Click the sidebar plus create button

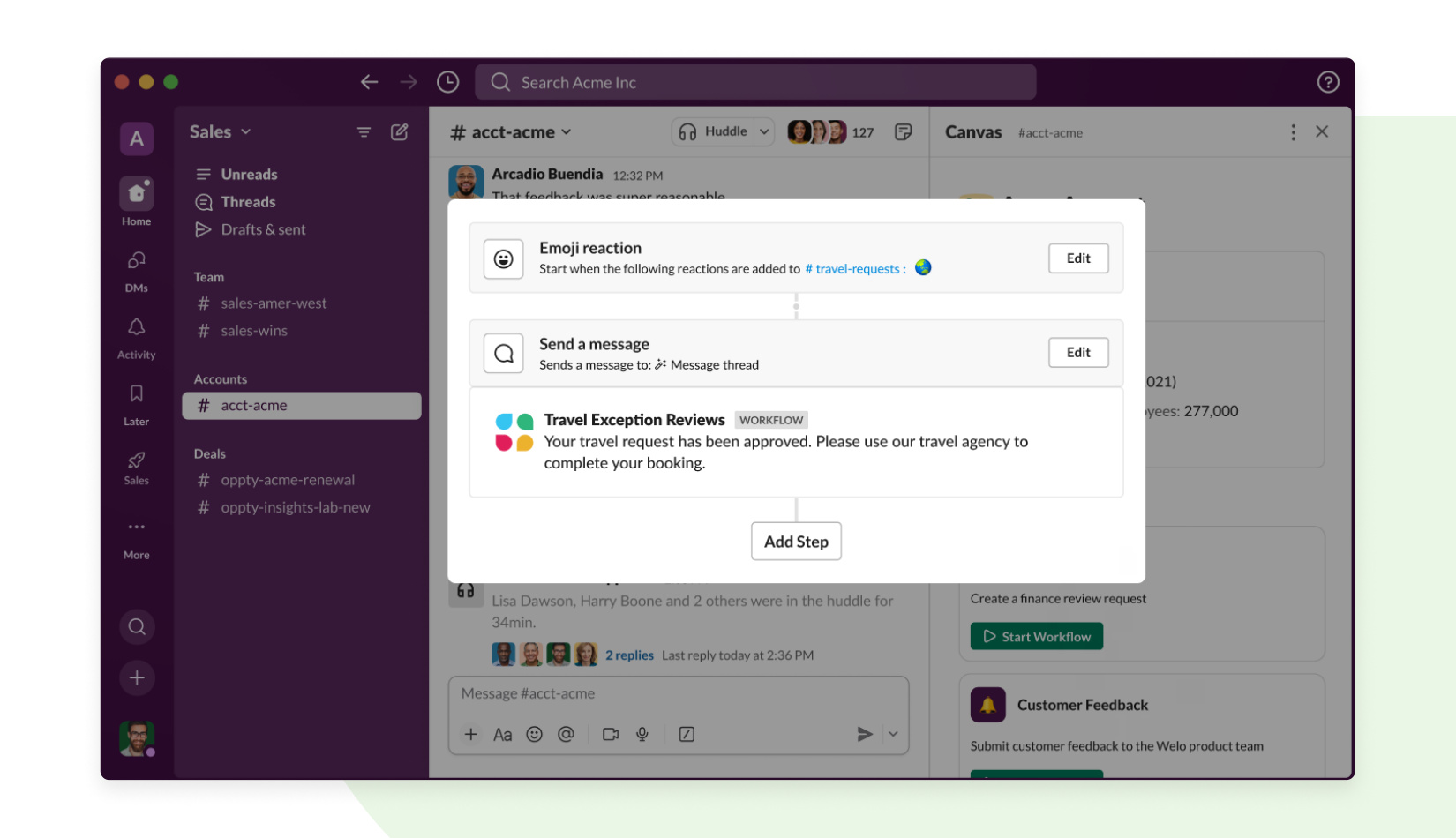[137, 678]
